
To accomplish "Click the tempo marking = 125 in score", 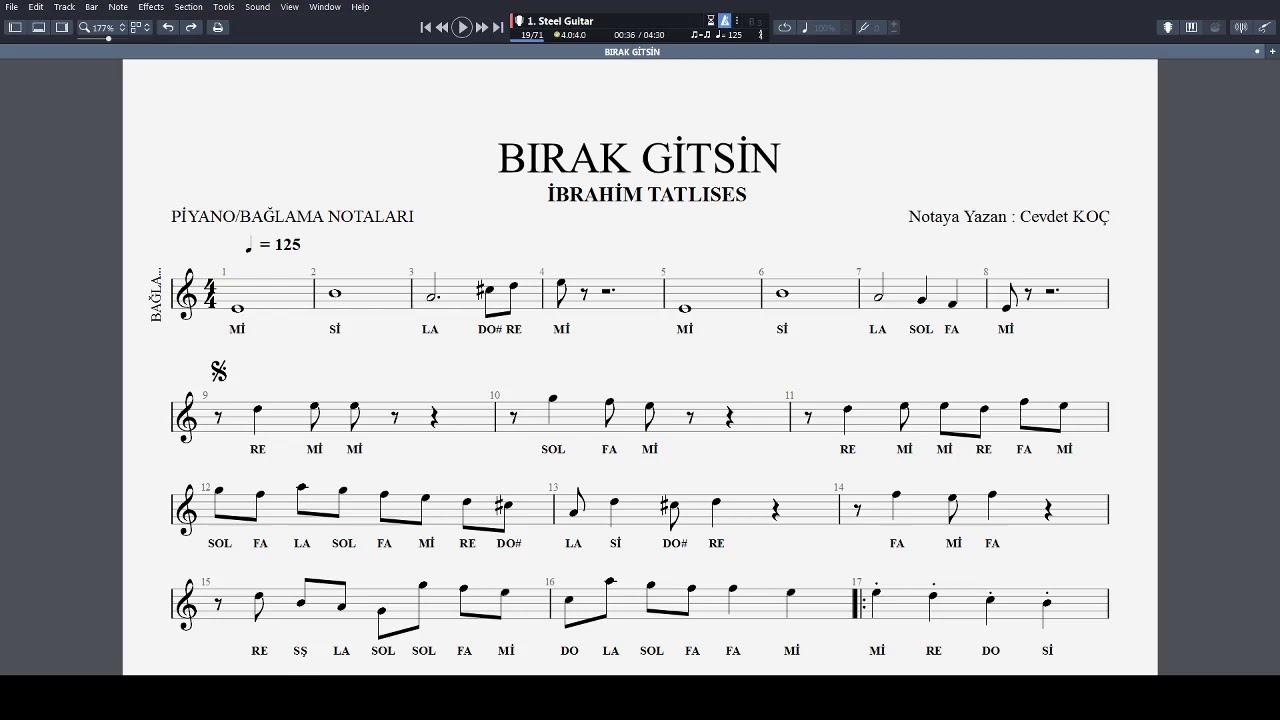I will point(273,244).
